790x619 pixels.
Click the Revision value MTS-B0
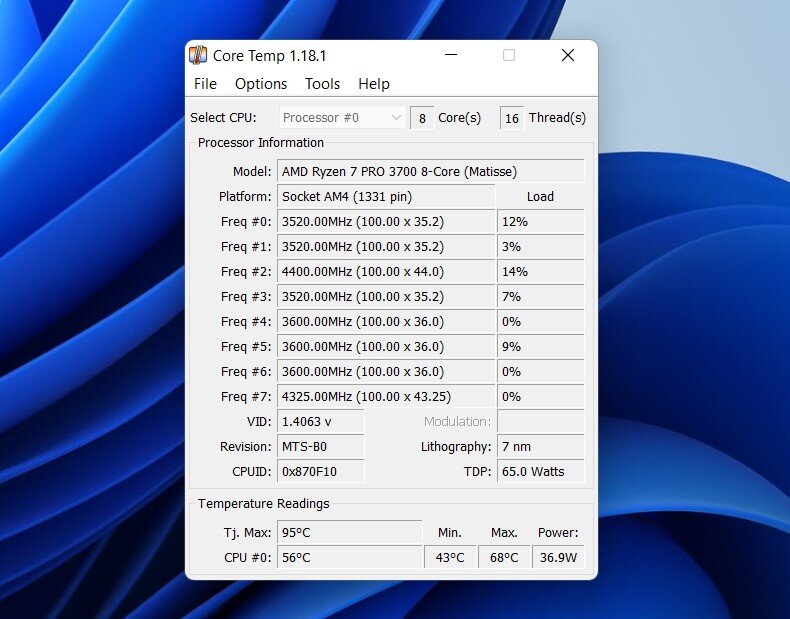[320, 447]
